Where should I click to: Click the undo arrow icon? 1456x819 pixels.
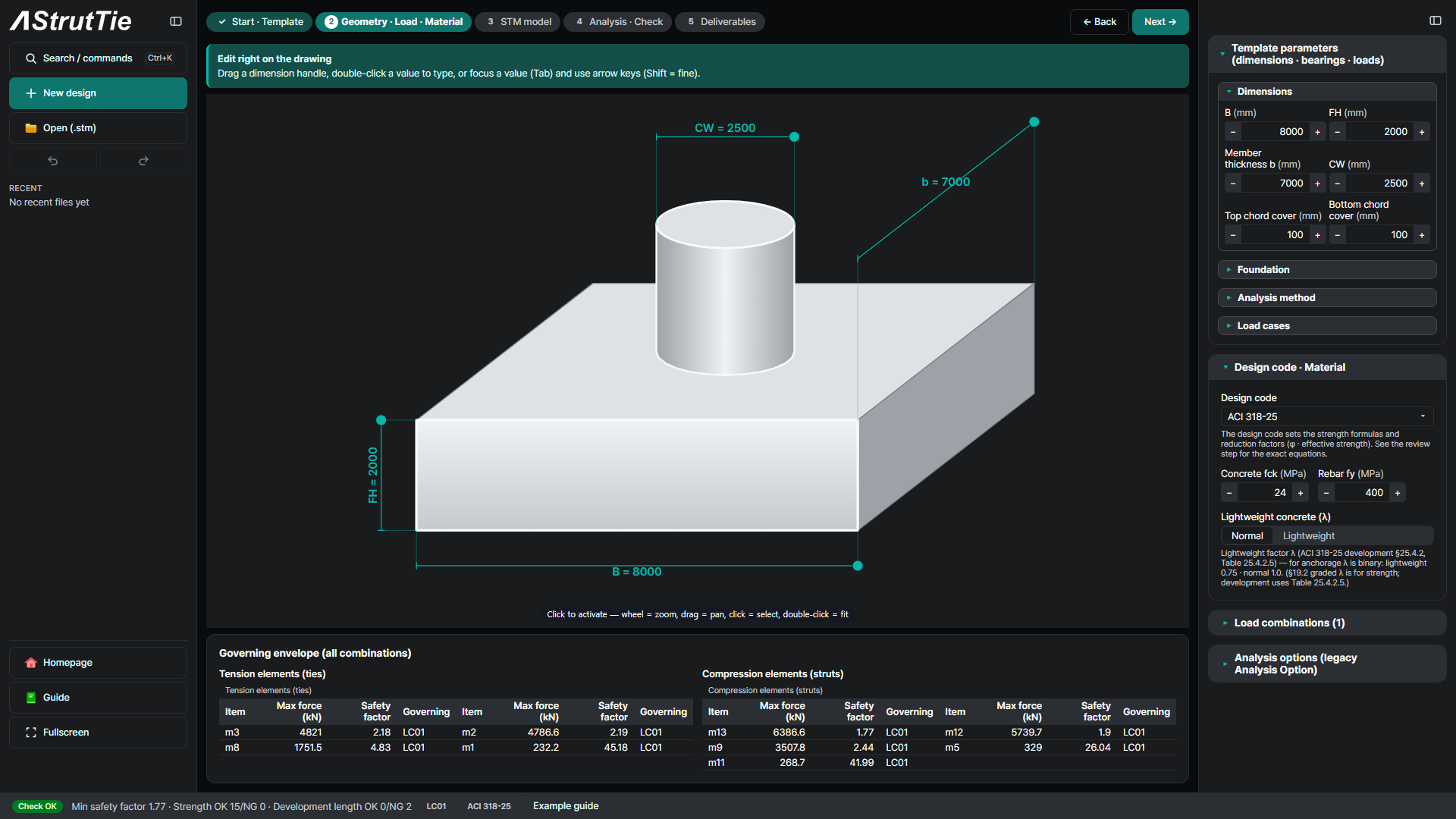point(52,161)
